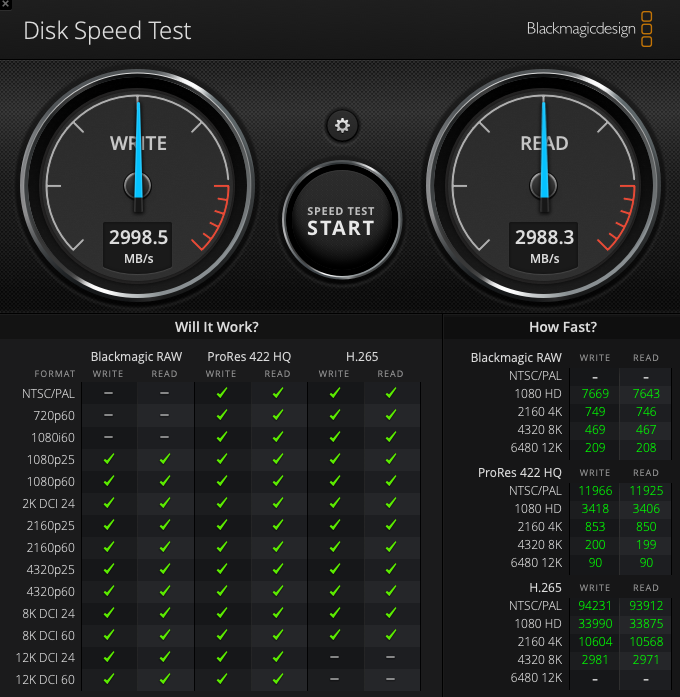Image resolution: width=680 pixels, height=697 pixels.
Task: Click the ProRes 422 HQ heading in How Fast
Action: coord(520,473)
